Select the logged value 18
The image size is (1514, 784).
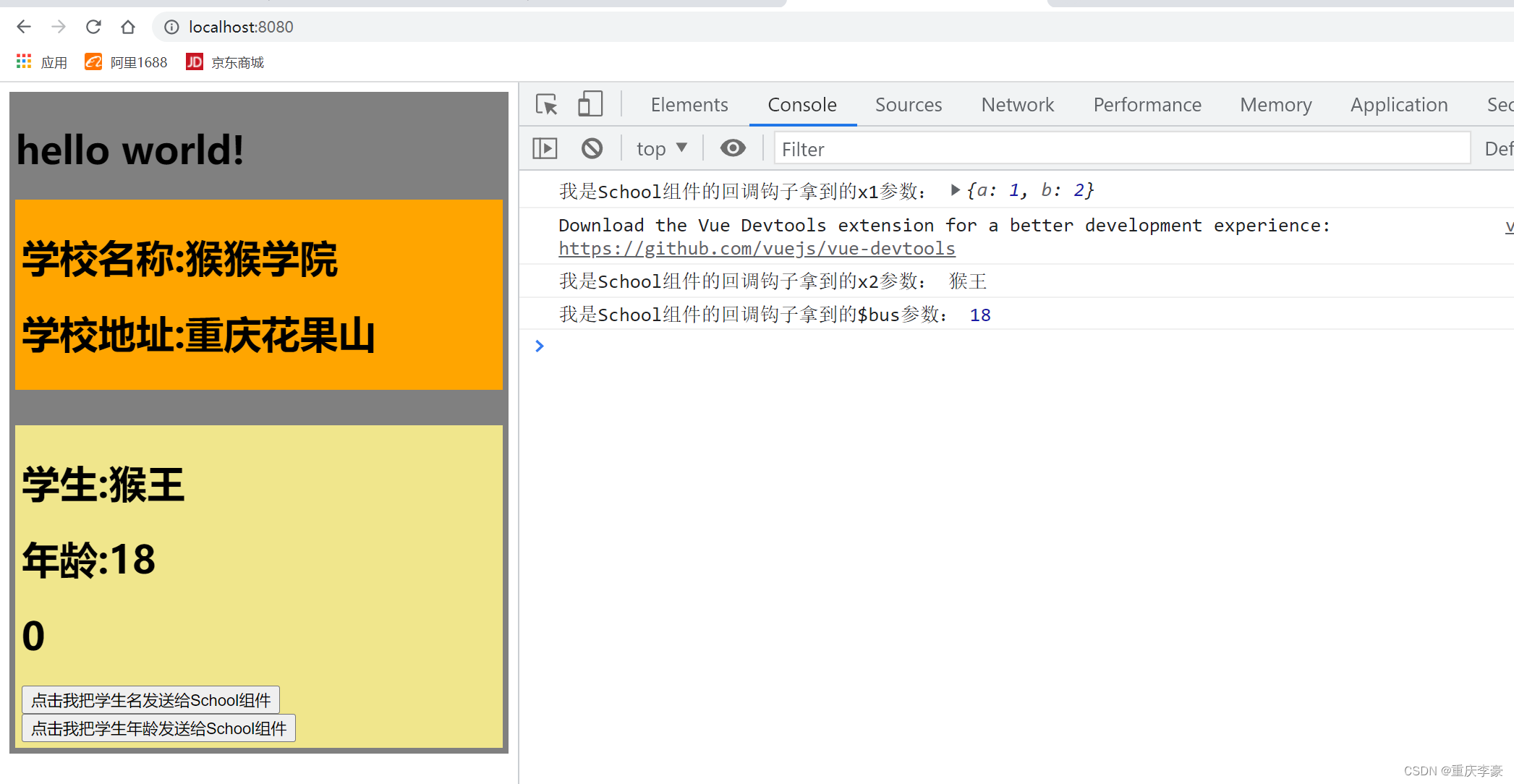(980, 315)
